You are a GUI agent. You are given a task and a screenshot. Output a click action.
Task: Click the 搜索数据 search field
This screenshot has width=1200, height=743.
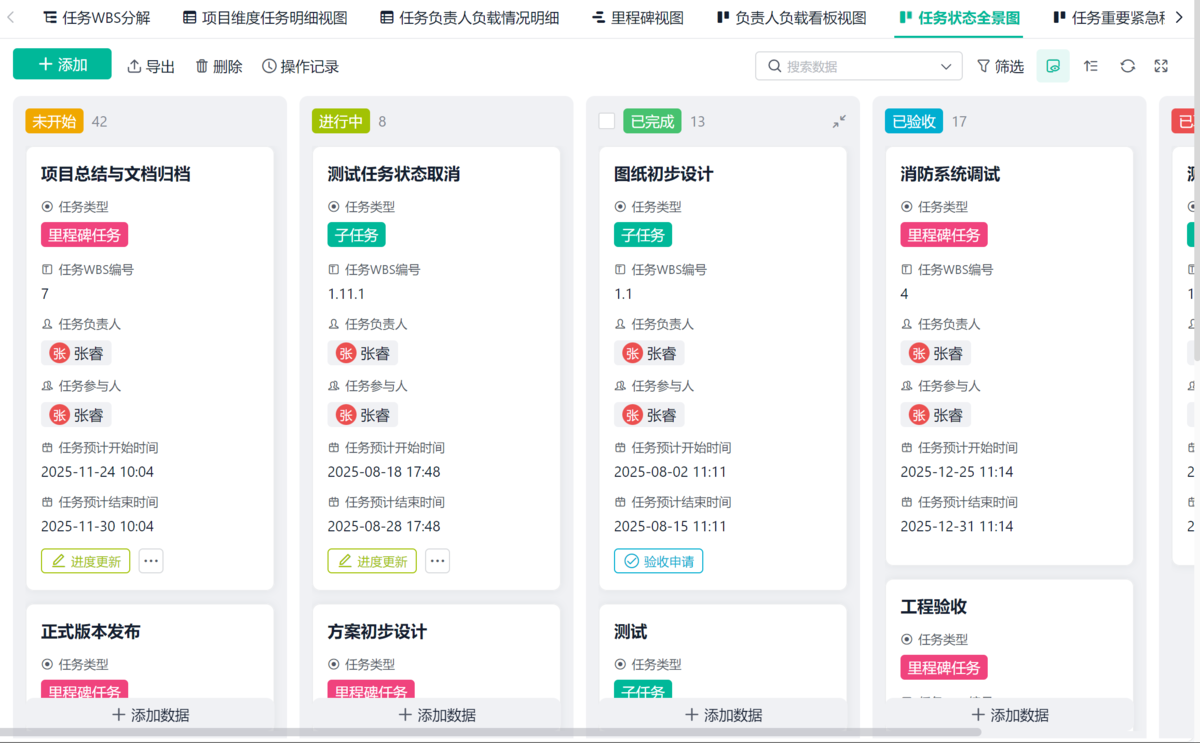(858, 66)
